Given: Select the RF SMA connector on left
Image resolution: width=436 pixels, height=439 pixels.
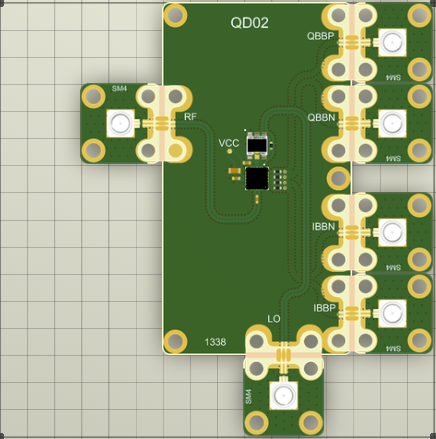Looking at the screenshot, I should click(120, 123).
